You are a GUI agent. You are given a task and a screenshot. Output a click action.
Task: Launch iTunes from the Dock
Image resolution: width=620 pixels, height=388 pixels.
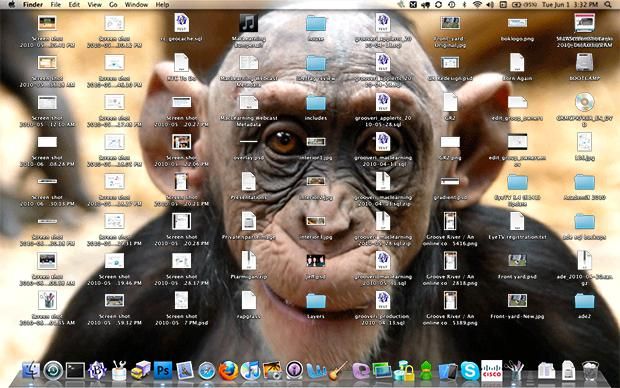pyautogui.click(x=251, y=371)
